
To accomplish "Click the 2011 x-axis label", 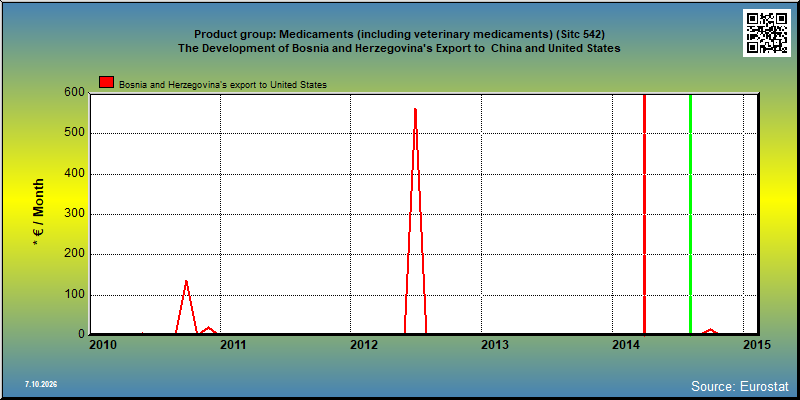I will pyautogui.click(x=233, y=345).
